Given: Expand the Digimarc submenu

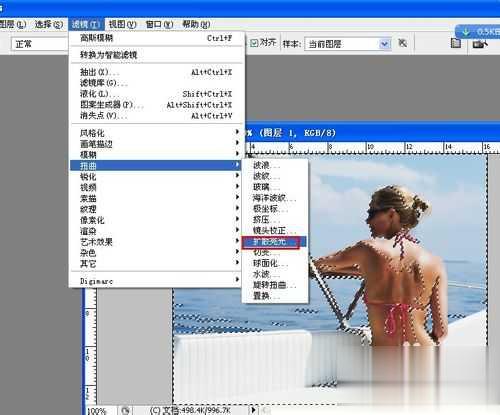Looking at the screenshot, I should [155, 281].
